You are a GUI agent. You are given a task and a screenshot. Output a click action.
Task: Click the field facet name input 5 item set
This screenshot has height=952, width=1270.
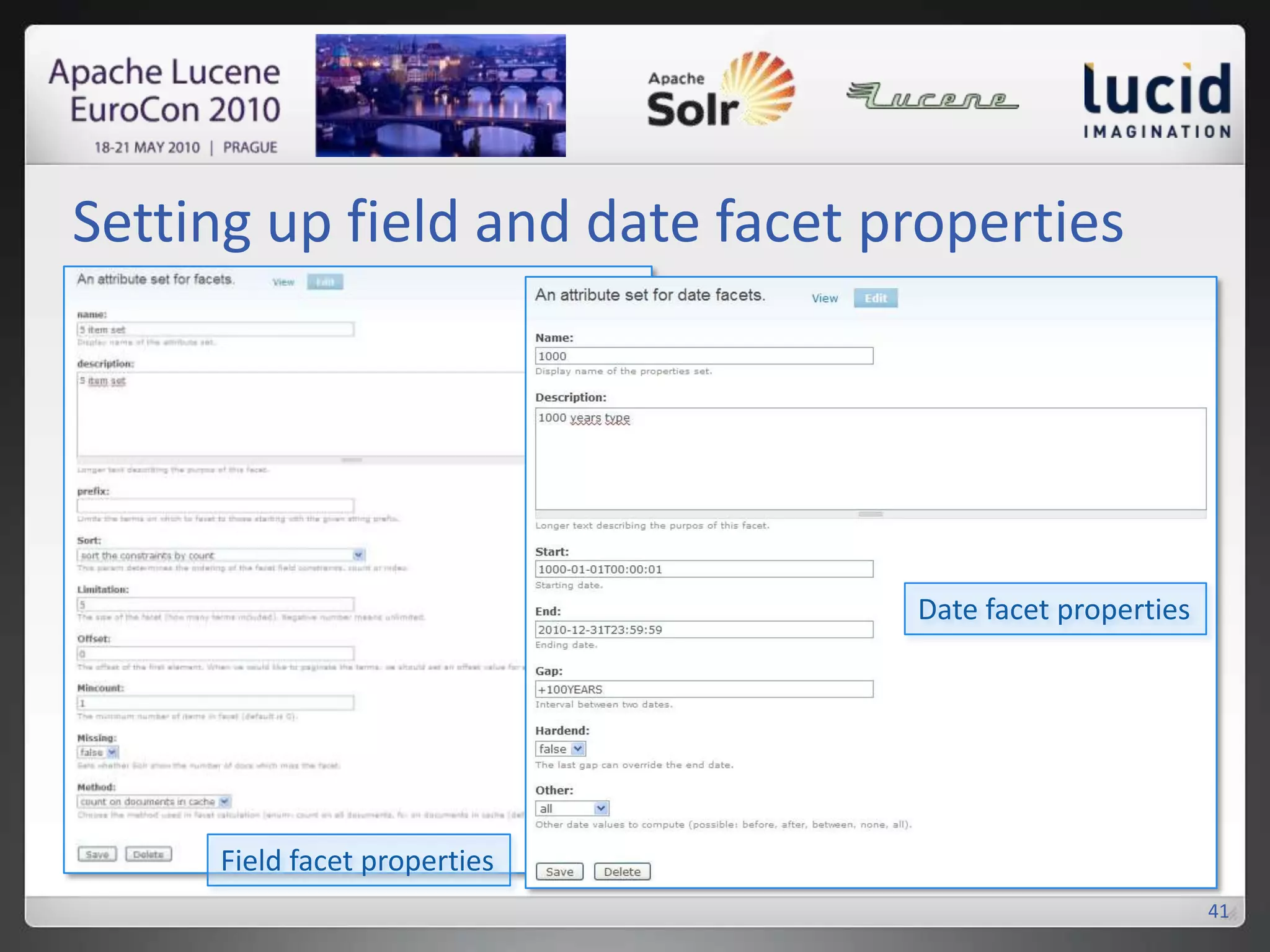[215, 329]
